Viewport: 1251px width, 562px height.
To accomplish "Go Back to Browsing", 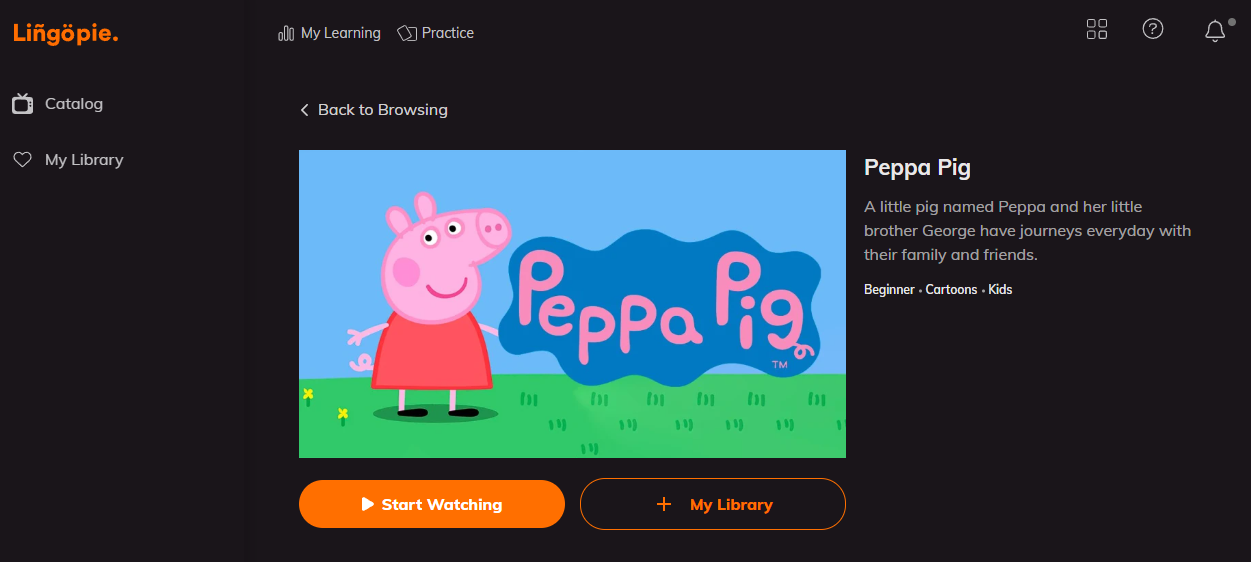I will pyautogui.click(x=382, y=110).
